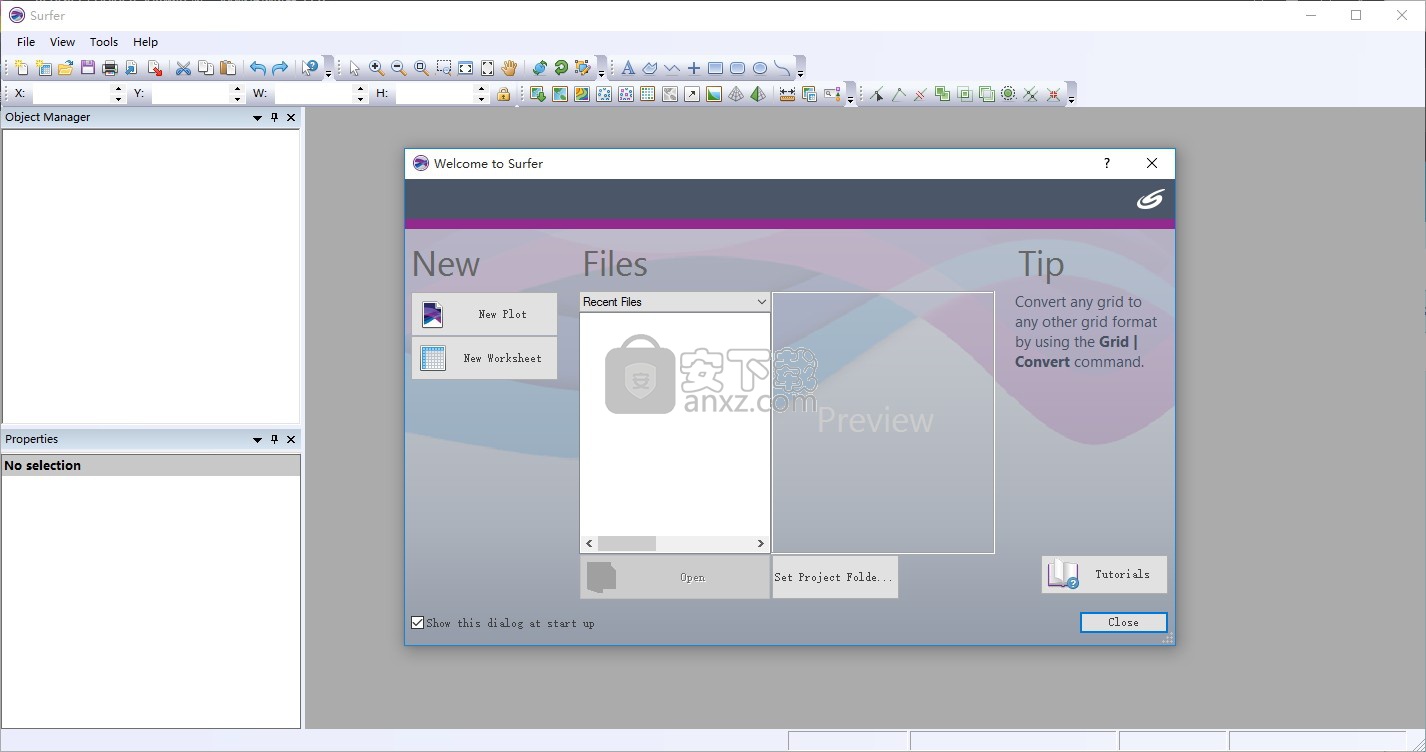Click the Zoom Out magnifier icon
Viewport: 1426px width, 752px height.
pos(399,68)
